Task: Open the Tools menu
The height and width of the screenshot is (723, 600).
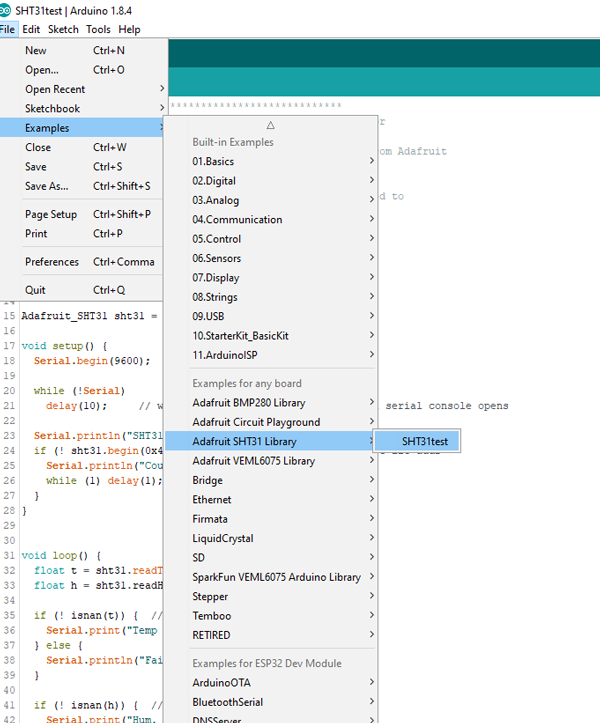Action: [98, 30]
